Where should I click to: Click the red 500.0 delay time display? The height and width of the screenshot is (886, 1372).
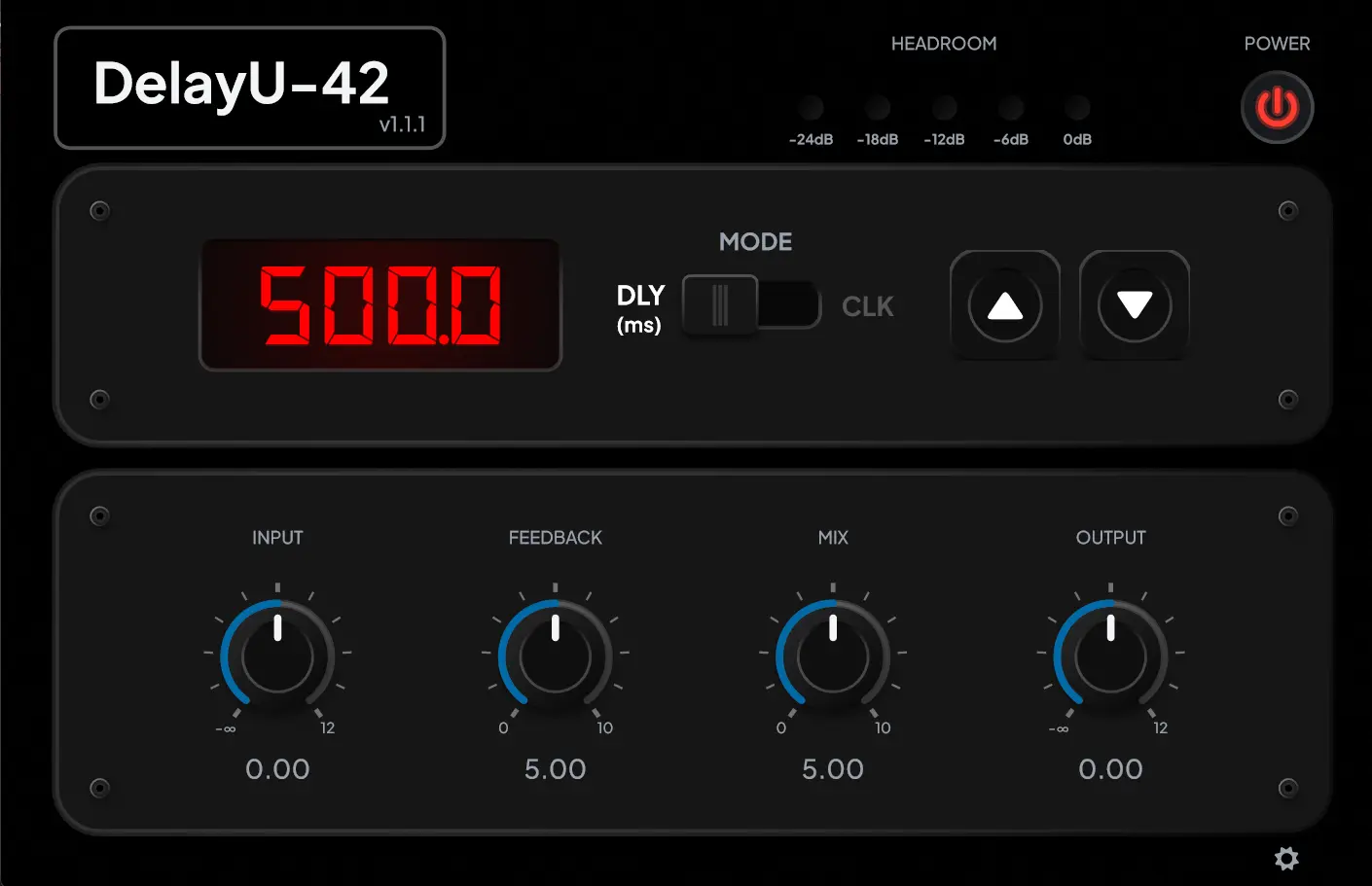380,304
